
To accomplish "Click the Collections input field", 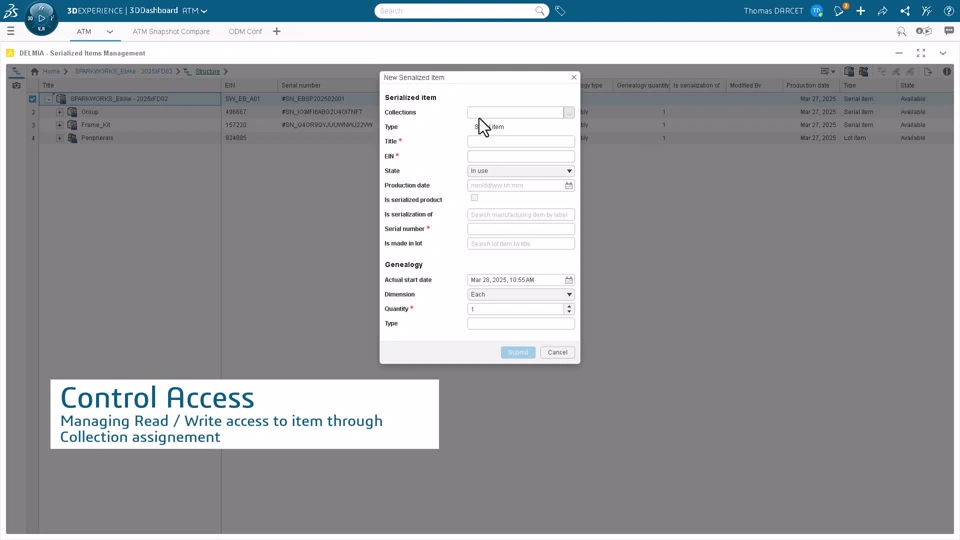I will click(x=516, y=113).
